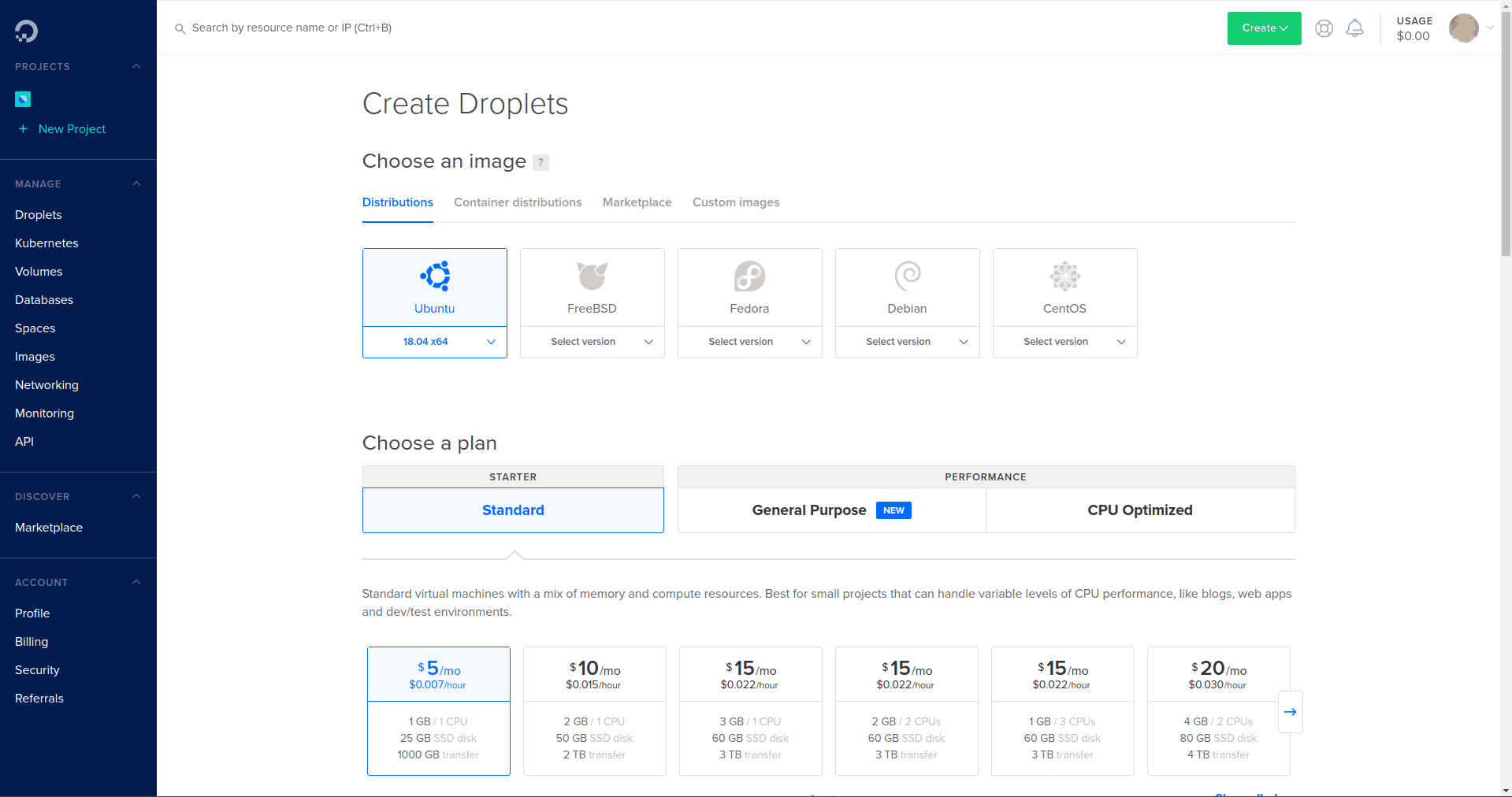Choose the $10/mo plan
Screen dimensions: 1512x797
tap(595, 711)
